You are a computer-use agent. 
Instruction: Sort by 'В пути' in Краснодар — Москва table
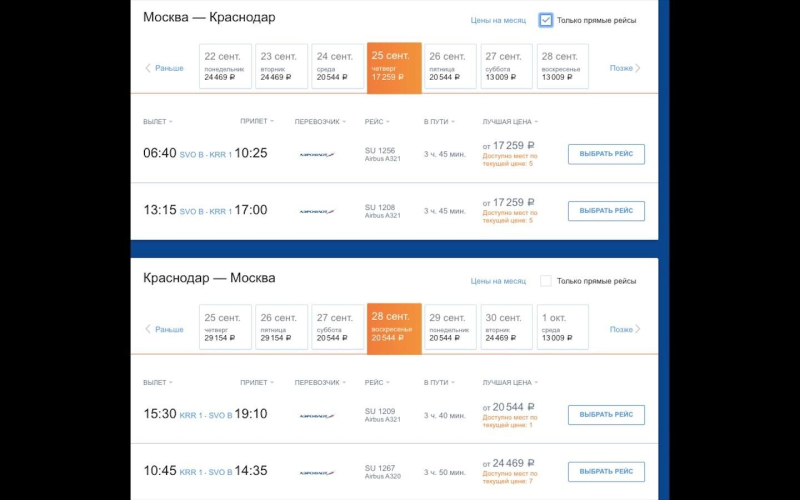click(440, 382)
